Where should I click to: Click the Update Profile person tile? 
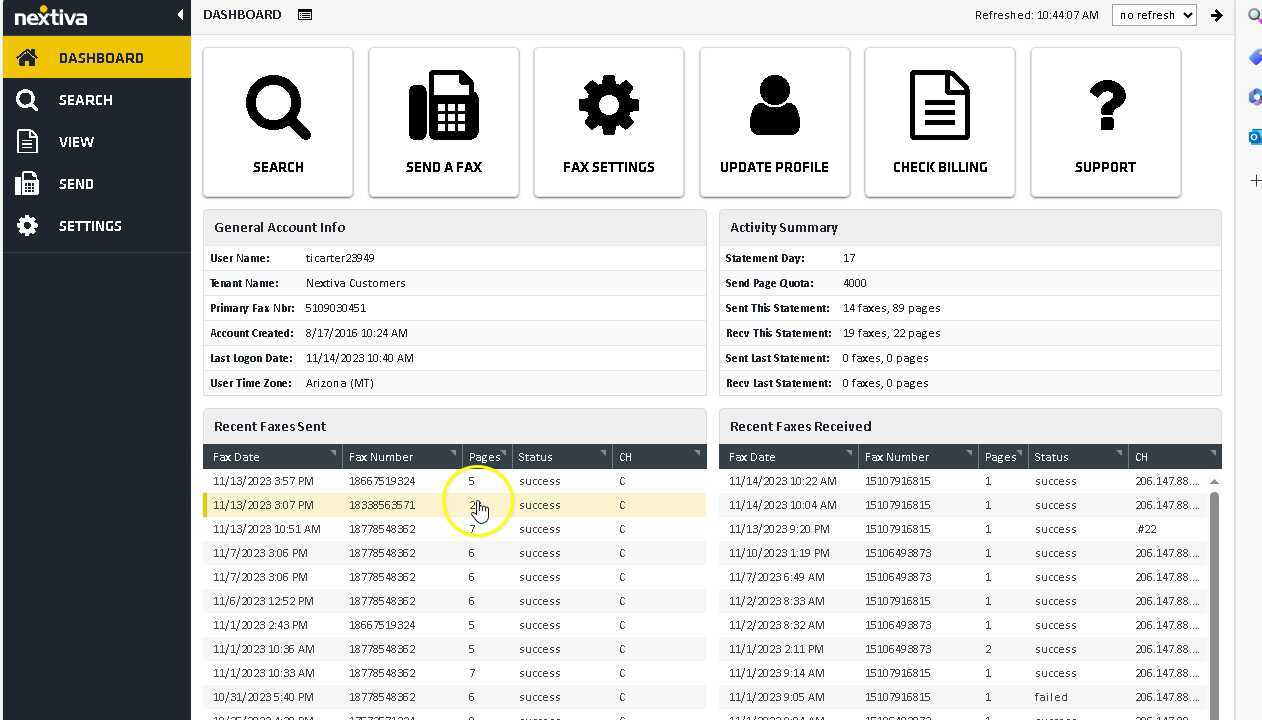[774, 122]
